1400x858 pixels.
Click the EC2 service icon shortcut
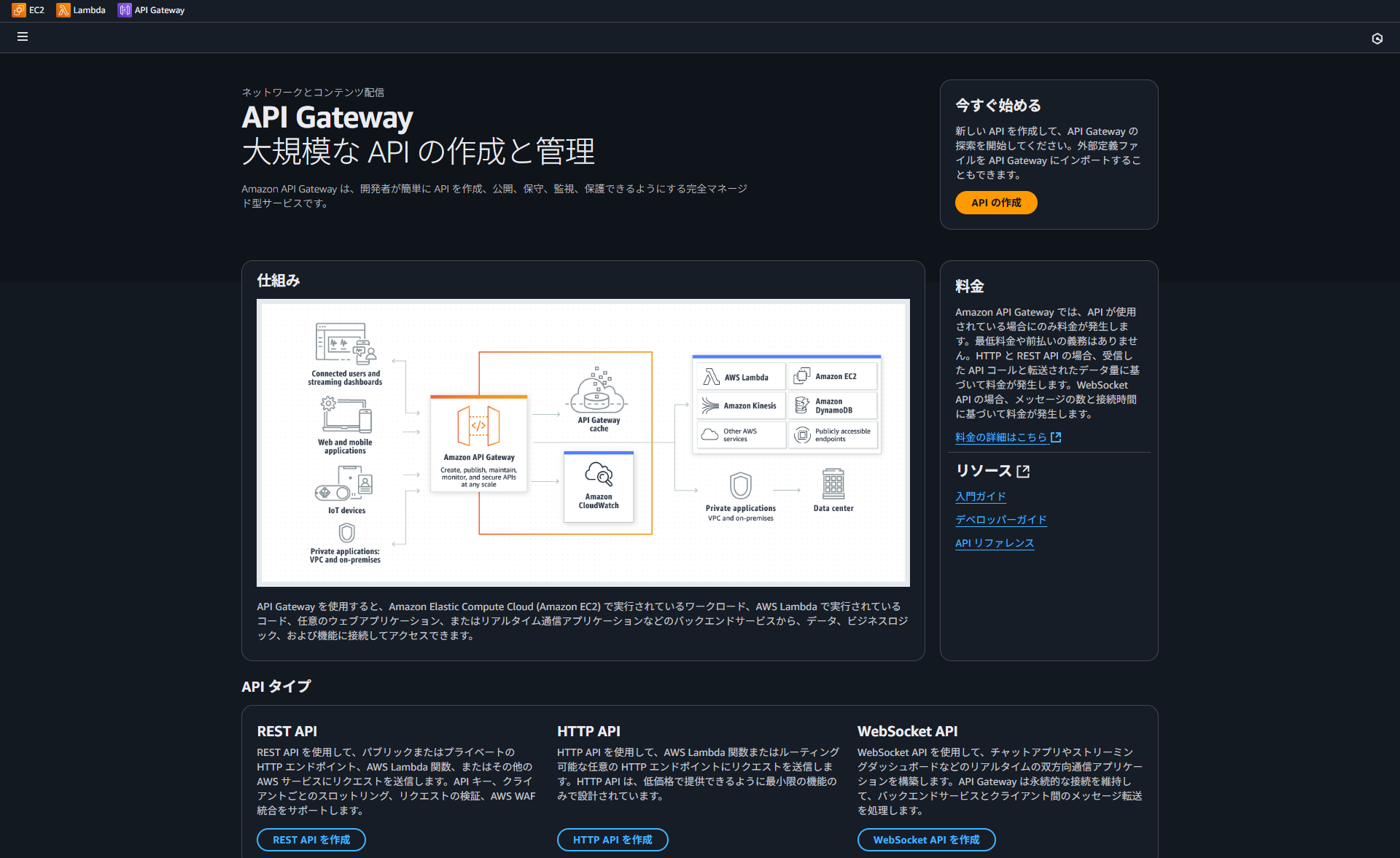coord(19,10)
